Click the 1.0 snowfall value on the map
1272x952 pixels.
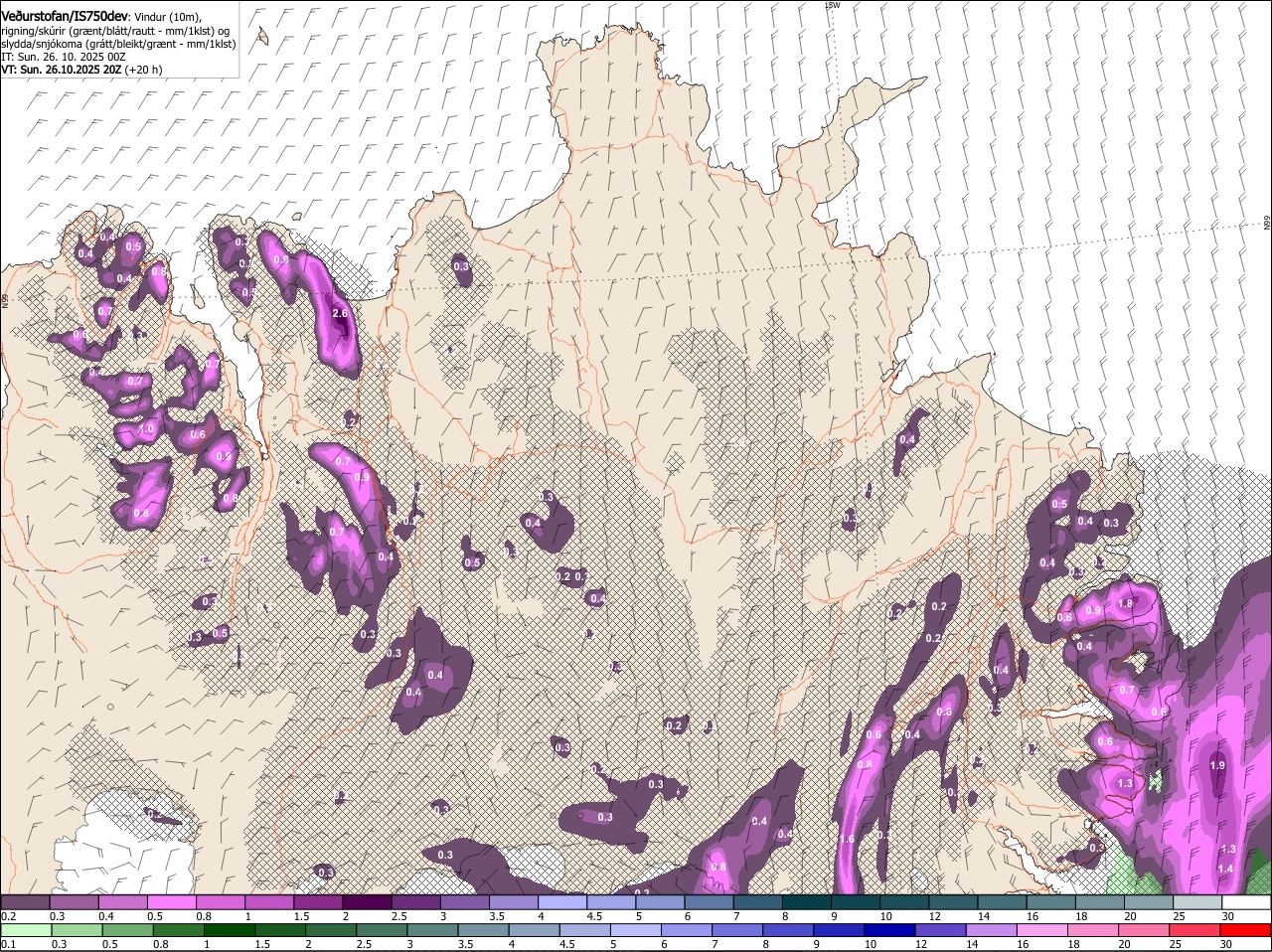point(148,428)
